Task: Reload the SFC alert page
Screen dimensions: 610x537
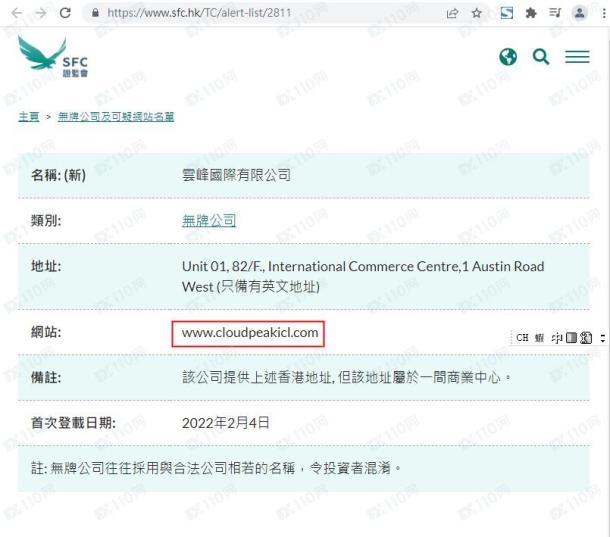Action: (x=65, y=13)
